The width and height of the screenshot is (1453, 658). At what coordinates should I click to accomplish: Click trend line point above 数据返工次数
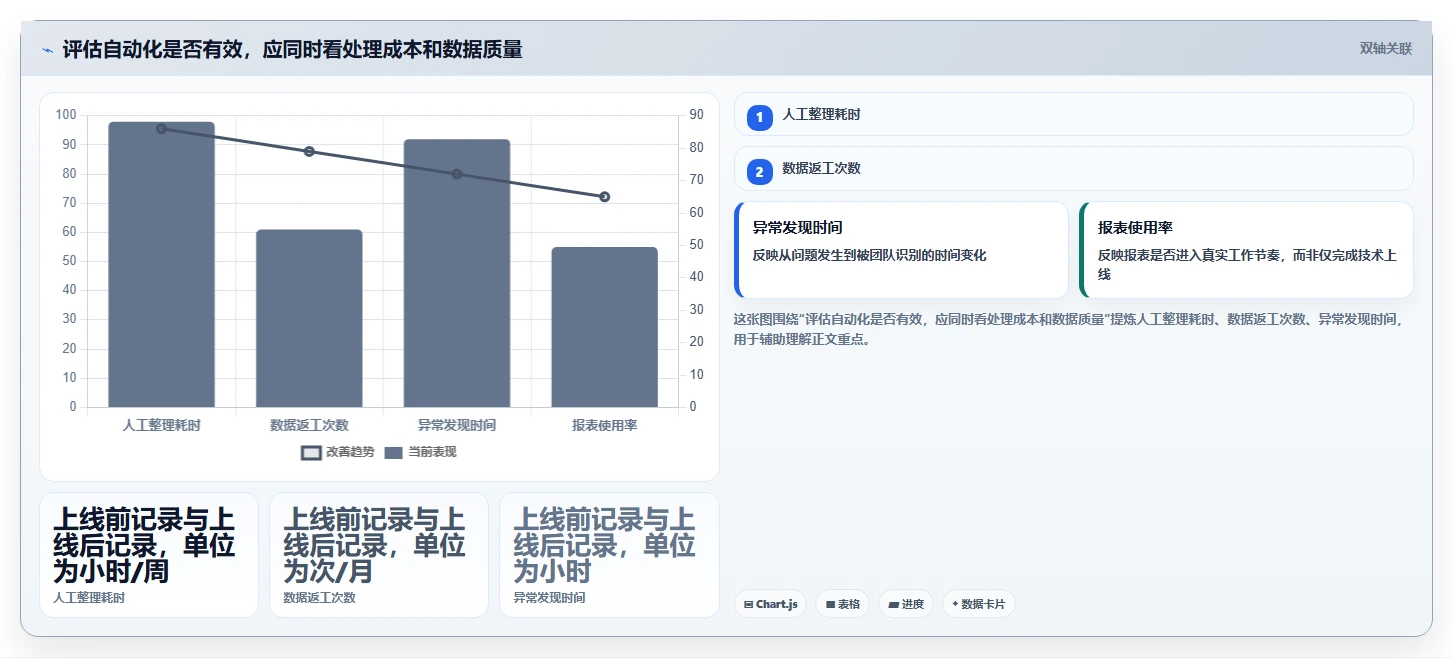[x=309, y=152]
